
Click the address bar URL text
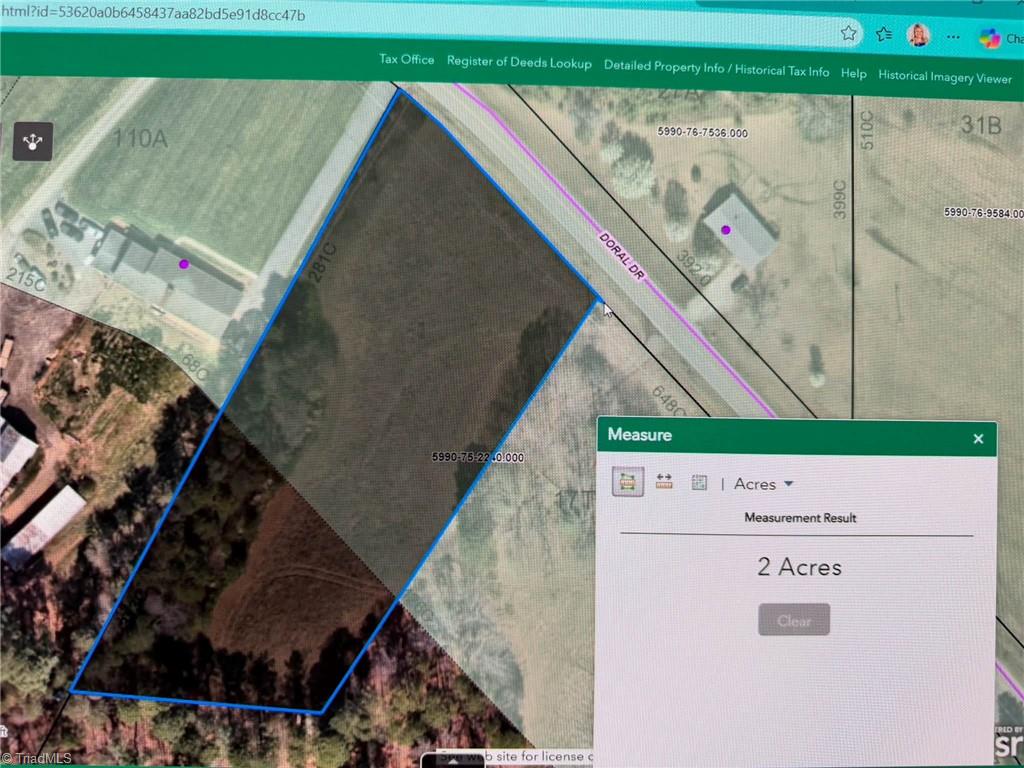(153, 13)
